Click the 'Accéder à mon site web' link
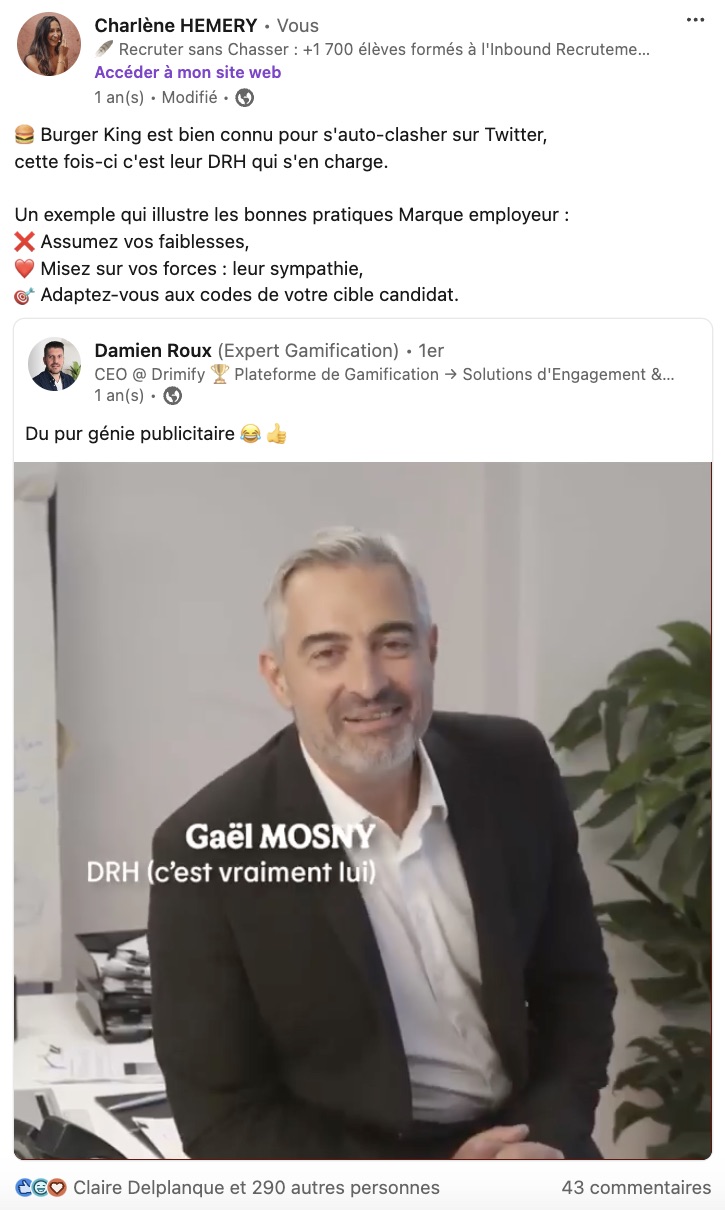This screenshot has height=1210, width=725. tap(188, 72)
